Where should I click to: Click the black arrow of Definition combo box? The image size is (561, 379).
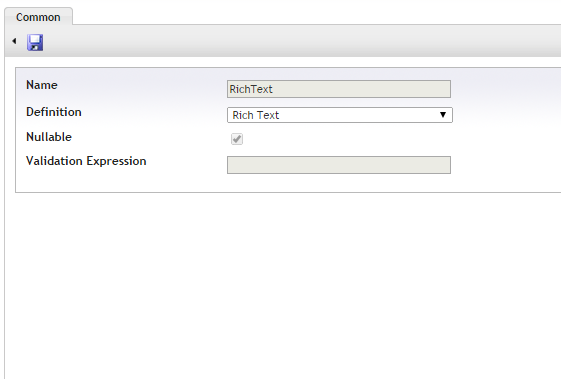click(443, 115)
